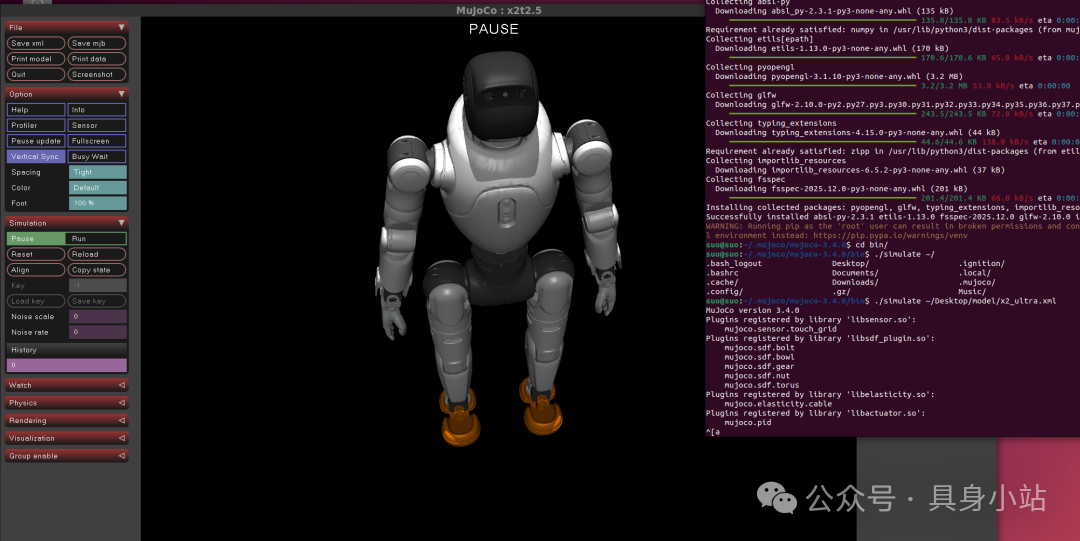Change Color setting Default
The height and width of the screenshot is (541, 1080).
click(x=97, y=187)
